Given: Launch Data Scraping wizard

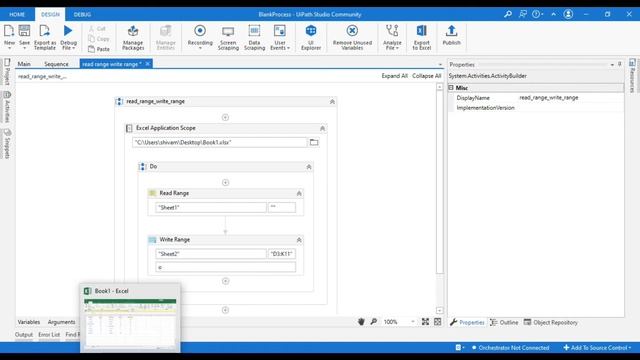Looking at the screenshot, I should click(254, 37).
